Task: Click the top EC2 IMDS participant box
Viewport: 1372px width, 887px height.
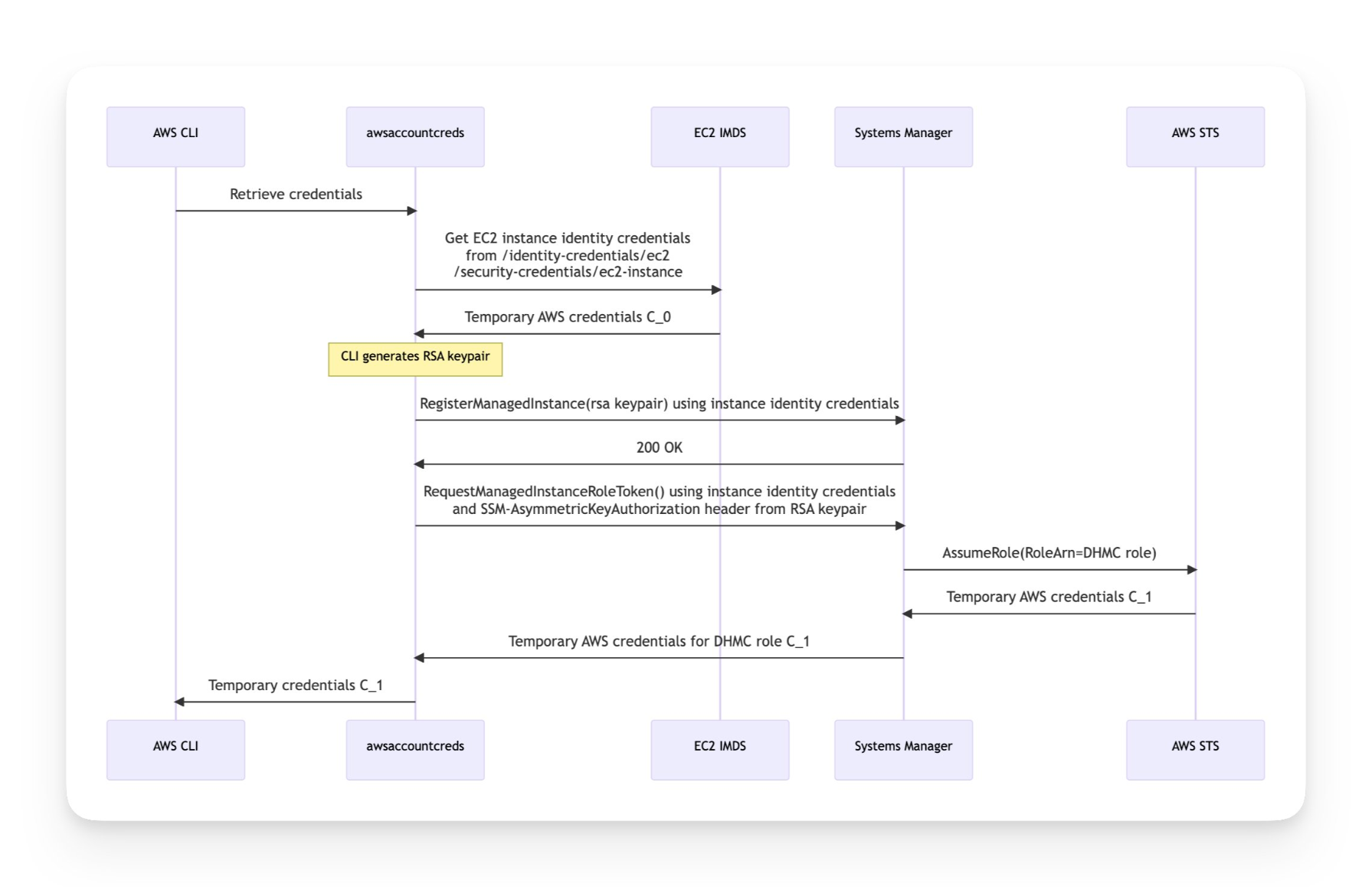Action: pos(719,136)
